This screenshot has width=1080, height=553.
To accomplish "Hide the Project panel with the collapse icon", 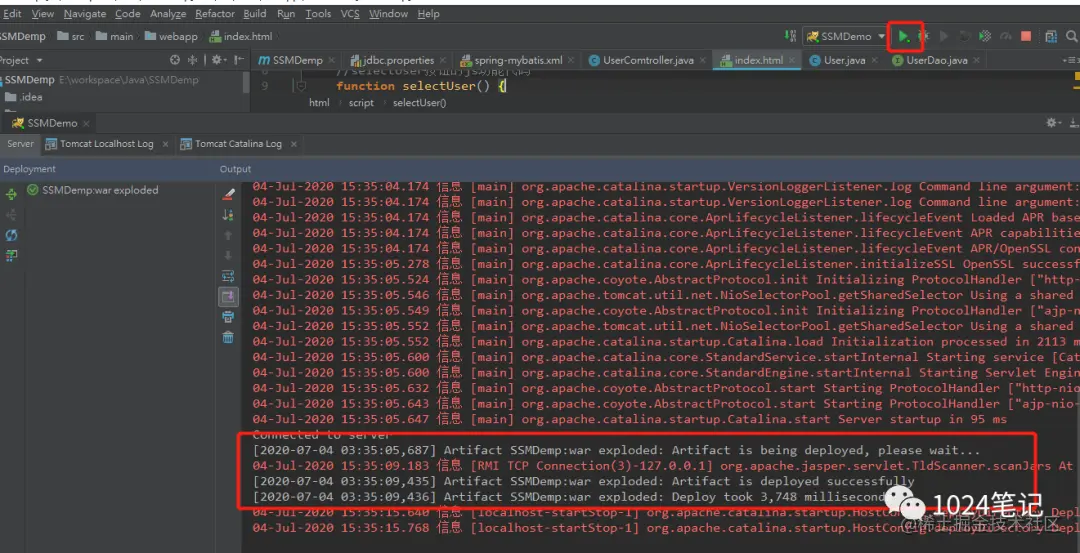I will [238, 60].
